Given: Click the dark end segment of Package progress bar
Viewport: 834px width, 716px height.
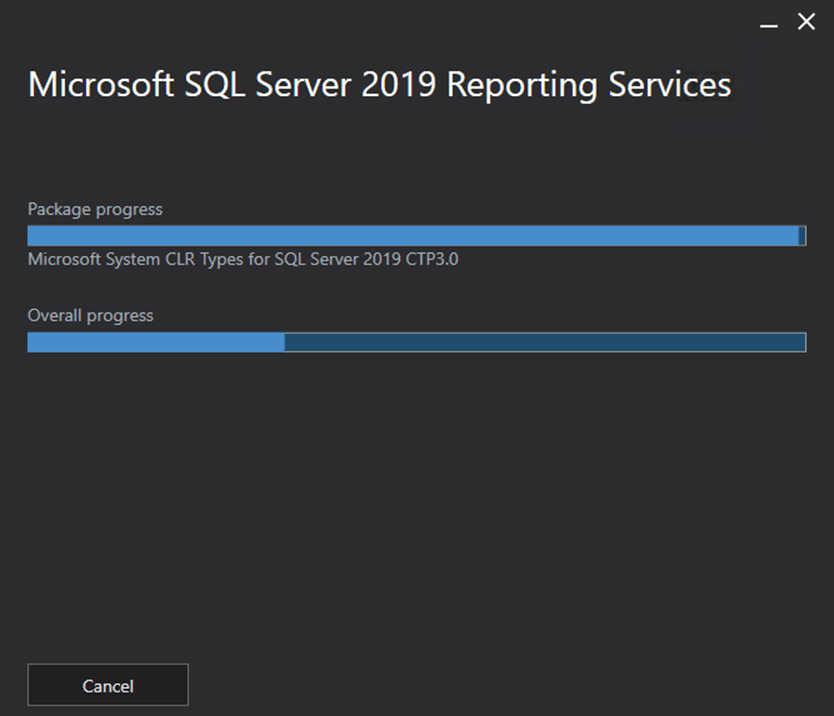Looking at the screenshot, I should [x=802, y=236].
